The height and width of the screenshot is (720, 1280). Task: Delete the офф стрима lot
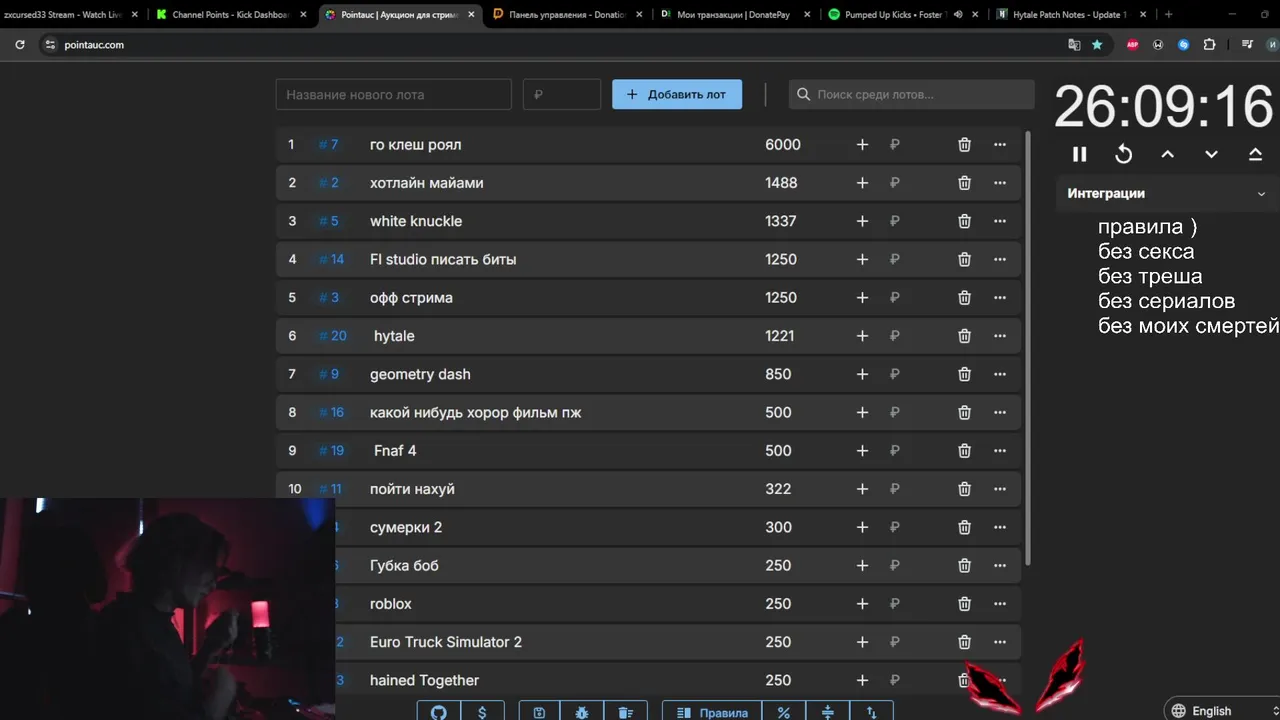[x=964, y=298]
